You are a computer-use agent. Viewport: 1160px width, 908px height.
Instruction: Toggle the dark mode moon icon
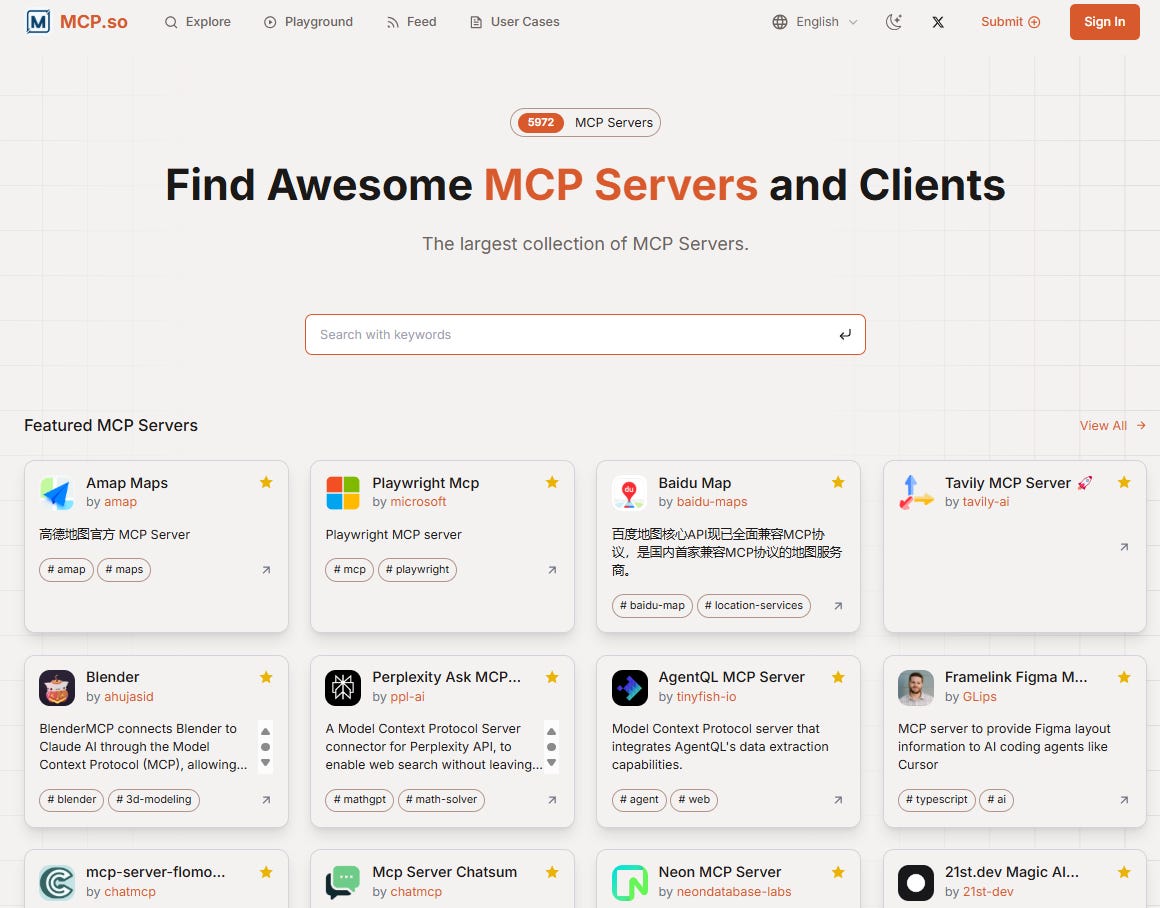point(894,21)
